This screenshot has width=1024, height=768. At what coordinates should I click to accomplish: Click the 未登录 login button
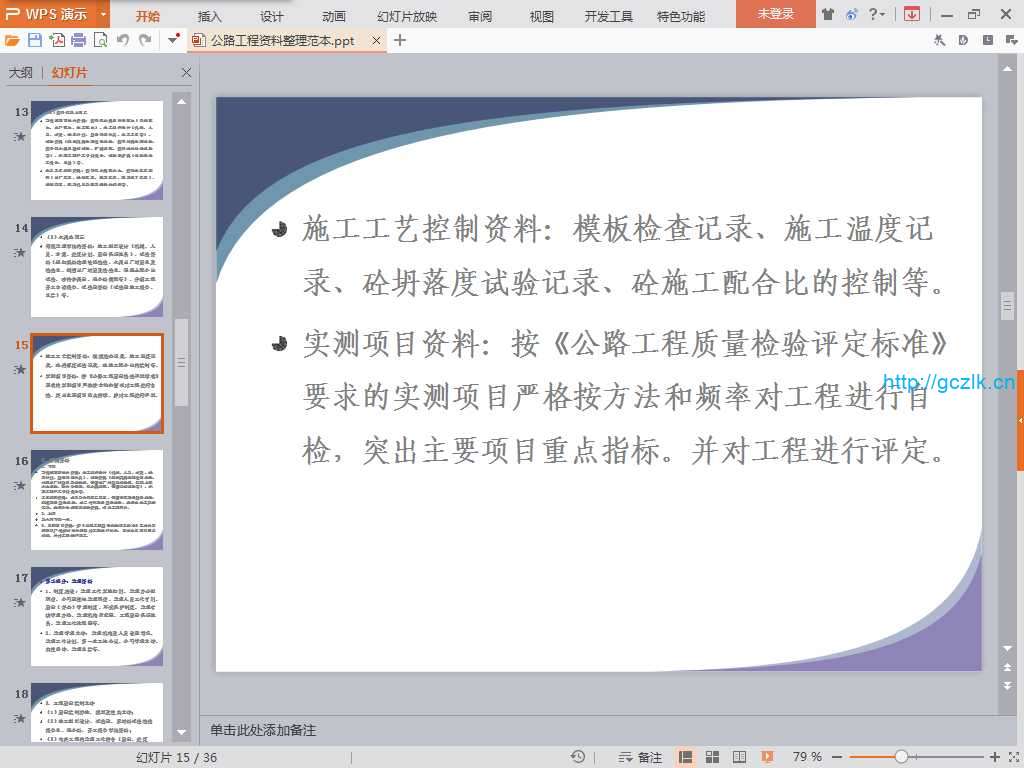click(776, 14)
